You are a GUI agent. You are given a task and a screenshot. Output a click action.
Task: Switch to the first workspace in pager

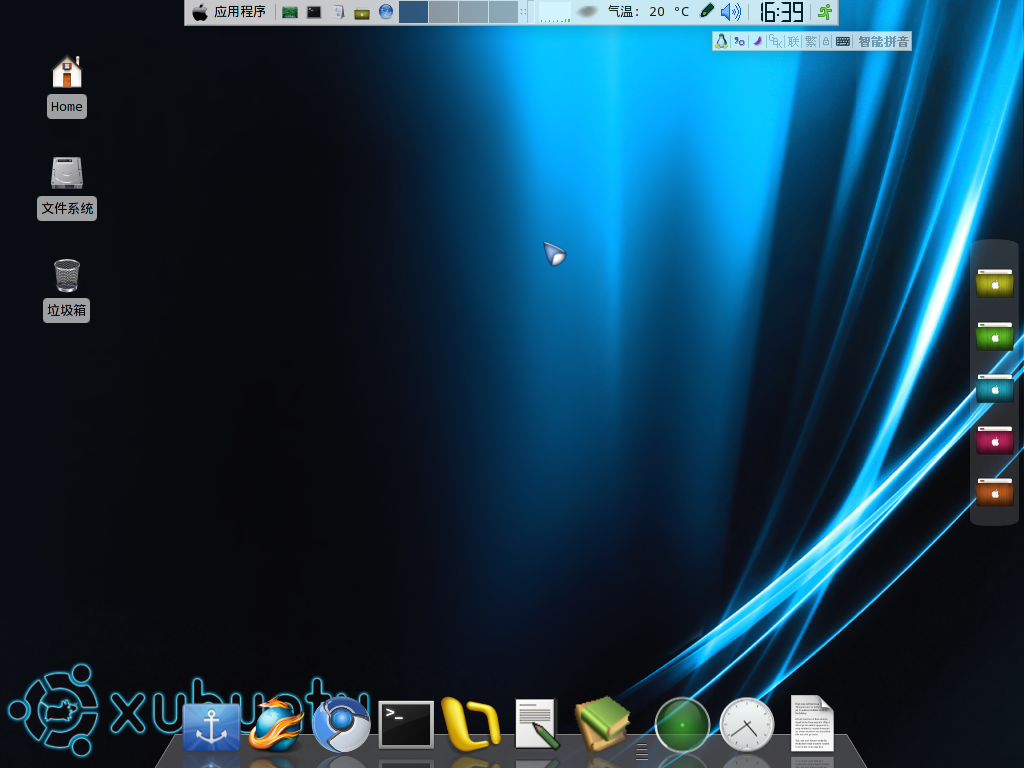(413, 12)
